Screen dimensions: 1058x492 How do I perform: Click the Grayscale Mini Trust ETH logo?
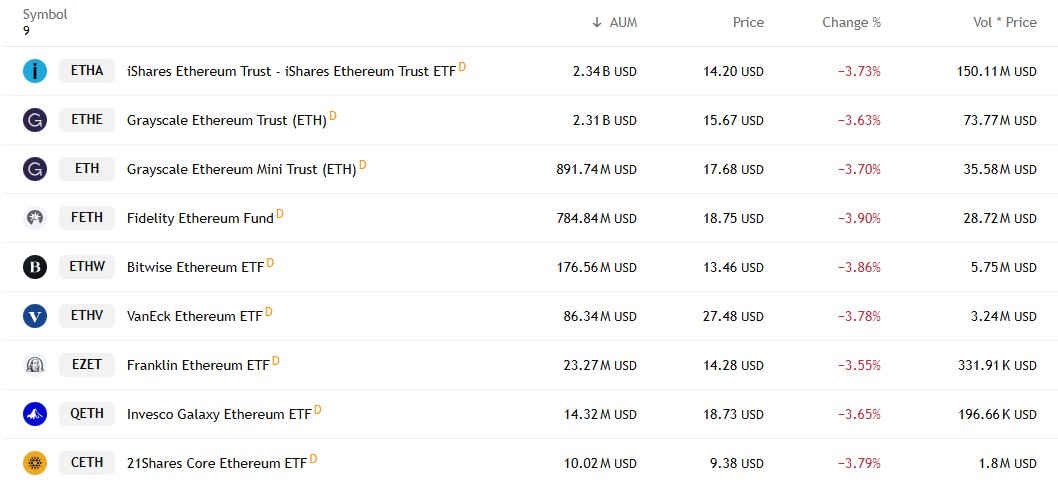pyautogui.click(x=35, y=169)
